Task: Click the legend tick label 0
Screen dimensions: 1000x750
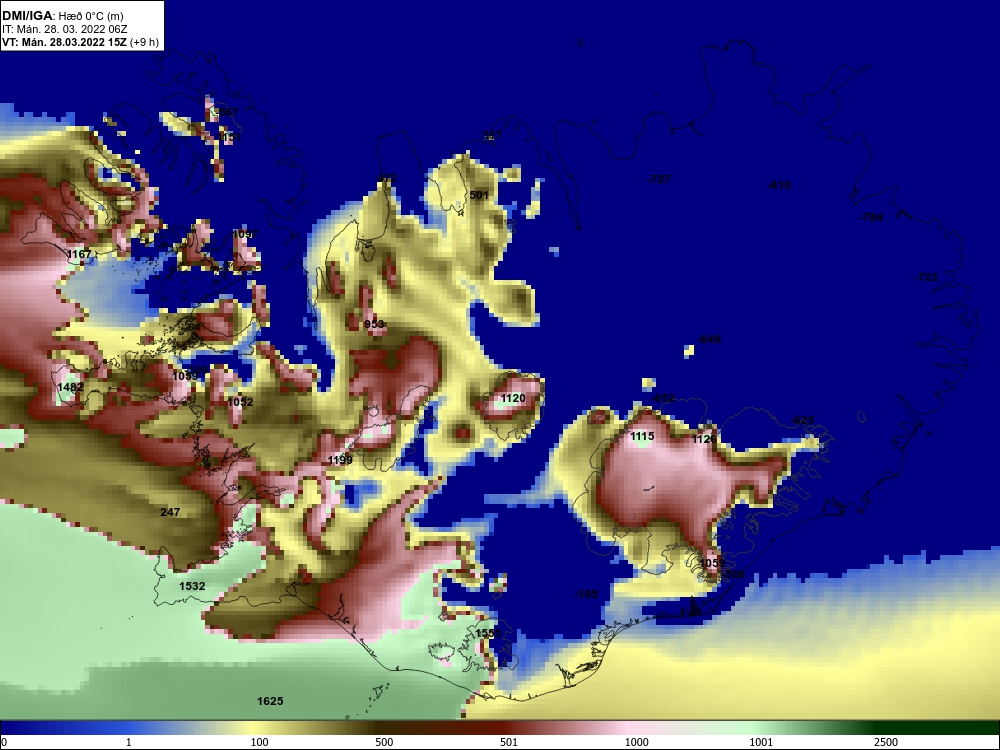Action: click(4, 742)
